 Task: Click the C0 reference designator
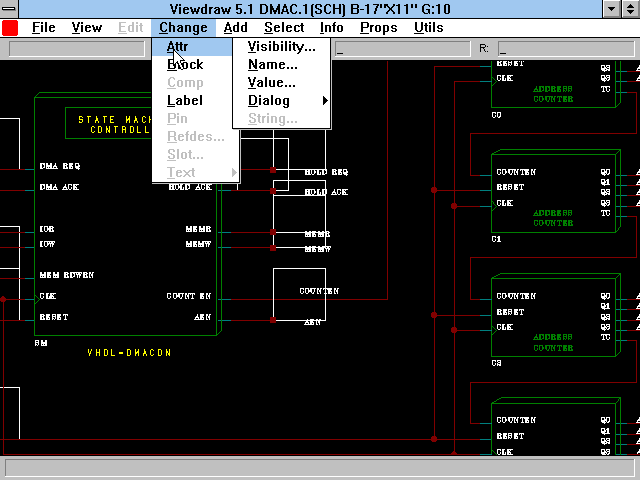coord(496,115)
